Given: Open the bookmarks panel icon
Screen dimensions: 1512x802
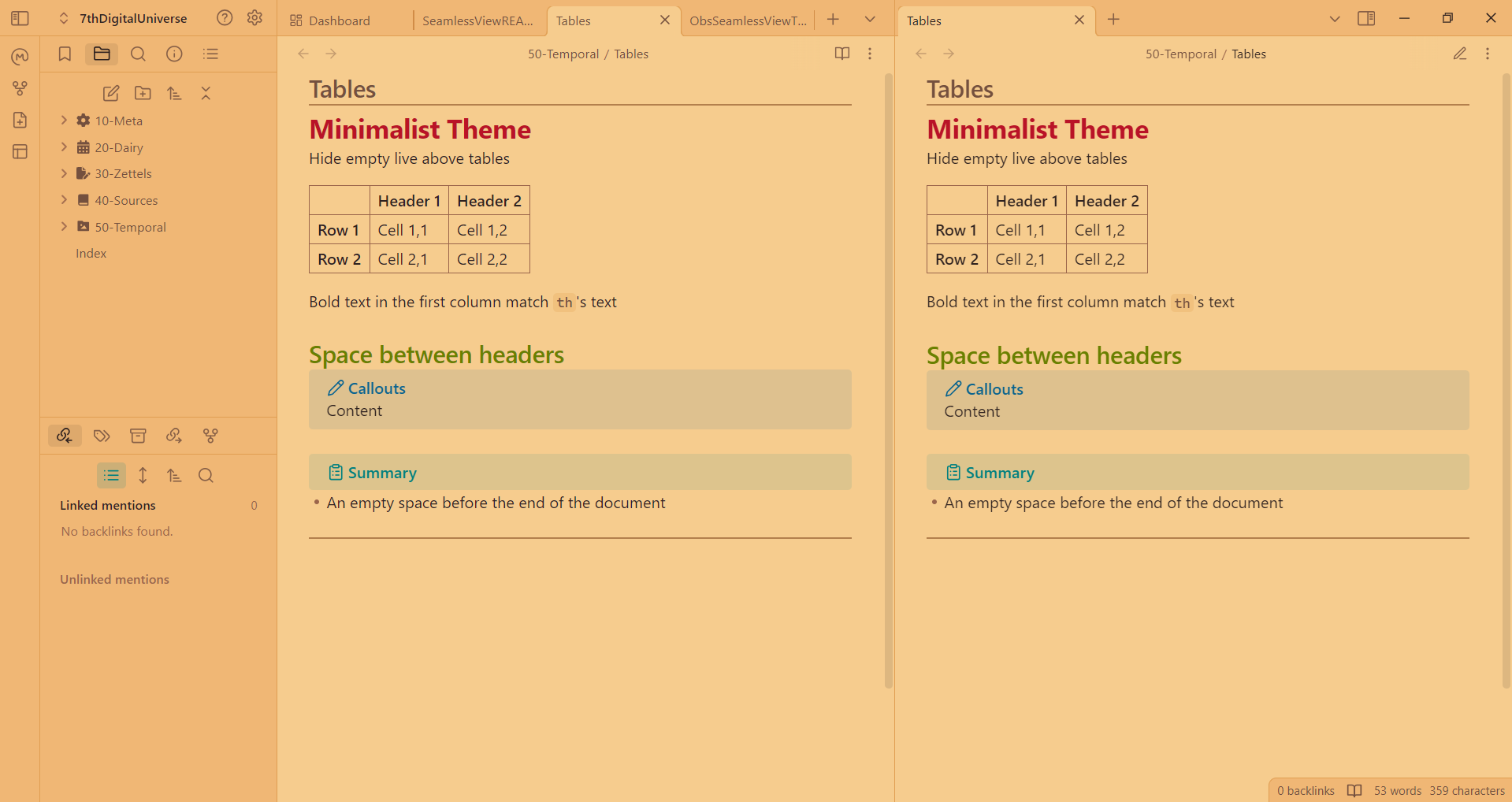Looking at the screenshot, I should (x=65, y=54).
